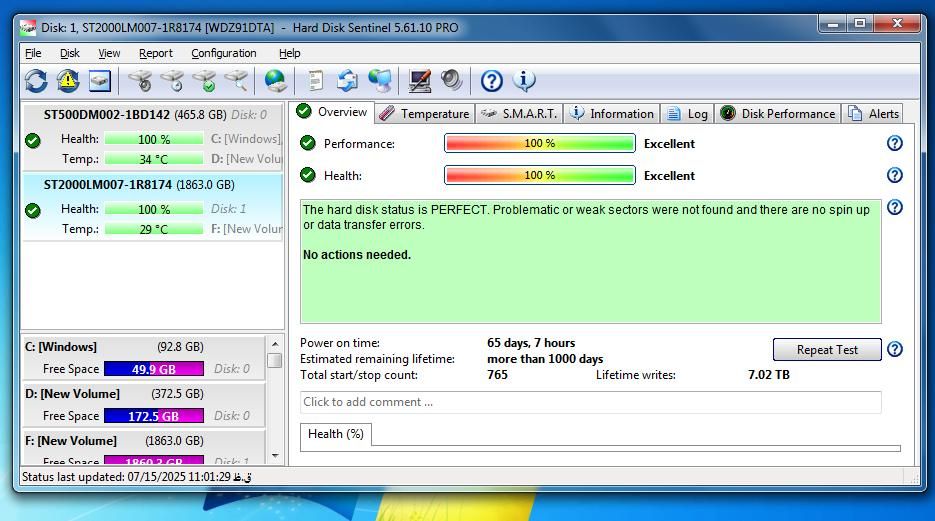Click the green check icon beside ST2000LM007 disk
The height and width of the screenshot is (521, 935).
pyautogui.click(x=33, y=210)
